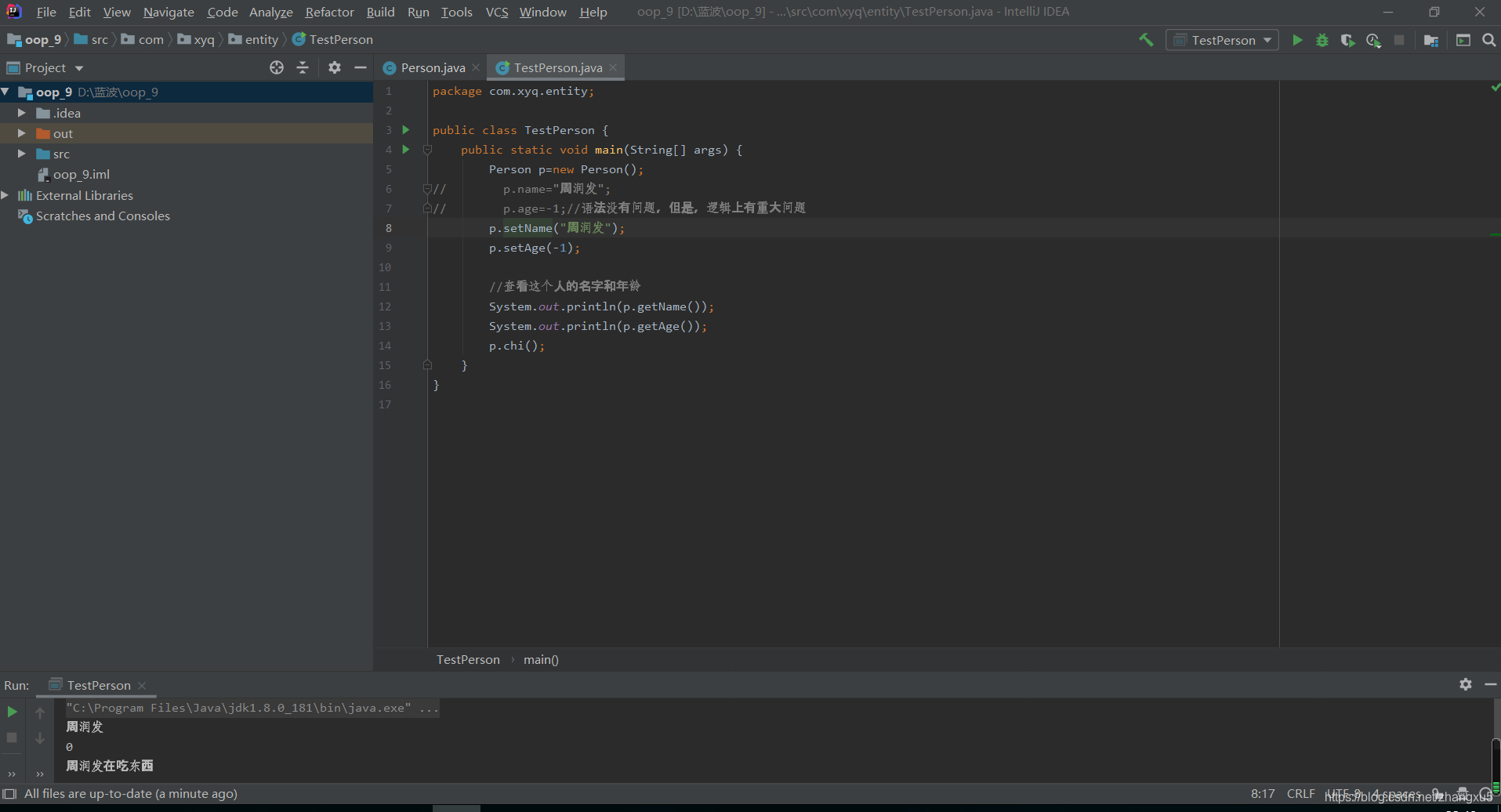The image size is (1501, 812).
Task: Click the down arrow in Run panel
Action: point(40,738)
